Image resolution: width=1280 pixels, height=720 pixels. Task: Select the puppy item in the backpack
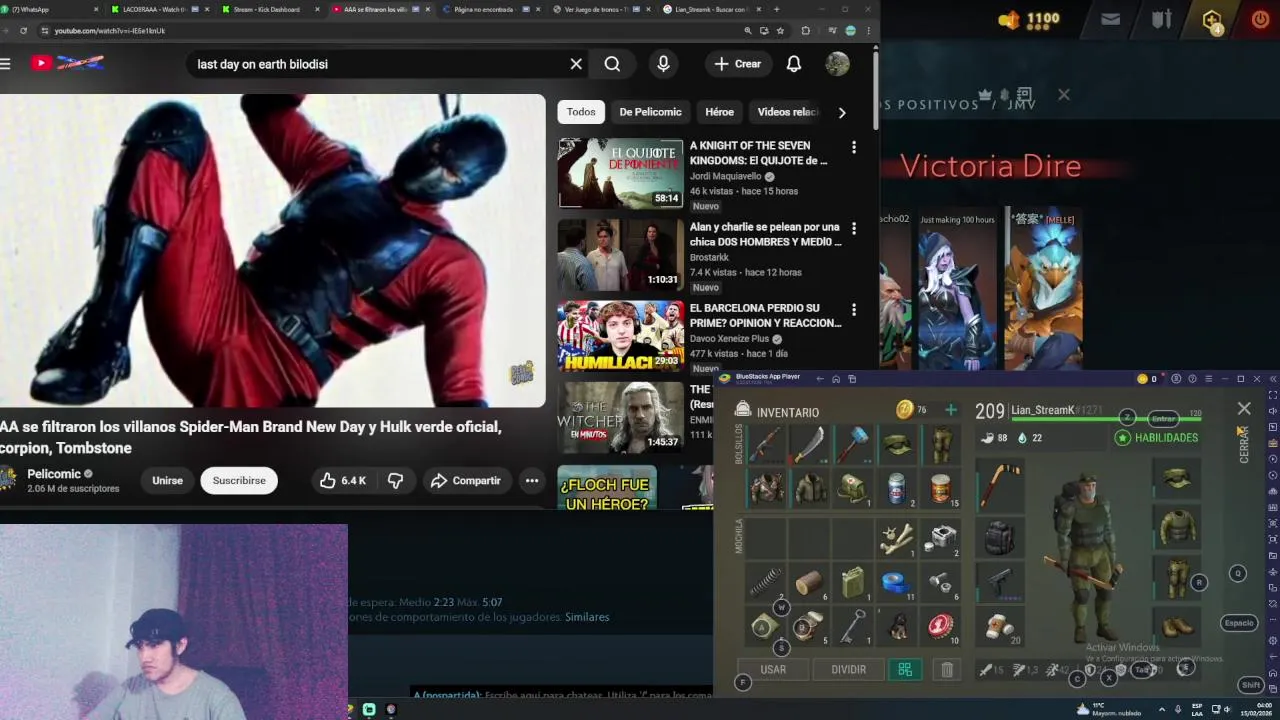[x=897, y=626]
